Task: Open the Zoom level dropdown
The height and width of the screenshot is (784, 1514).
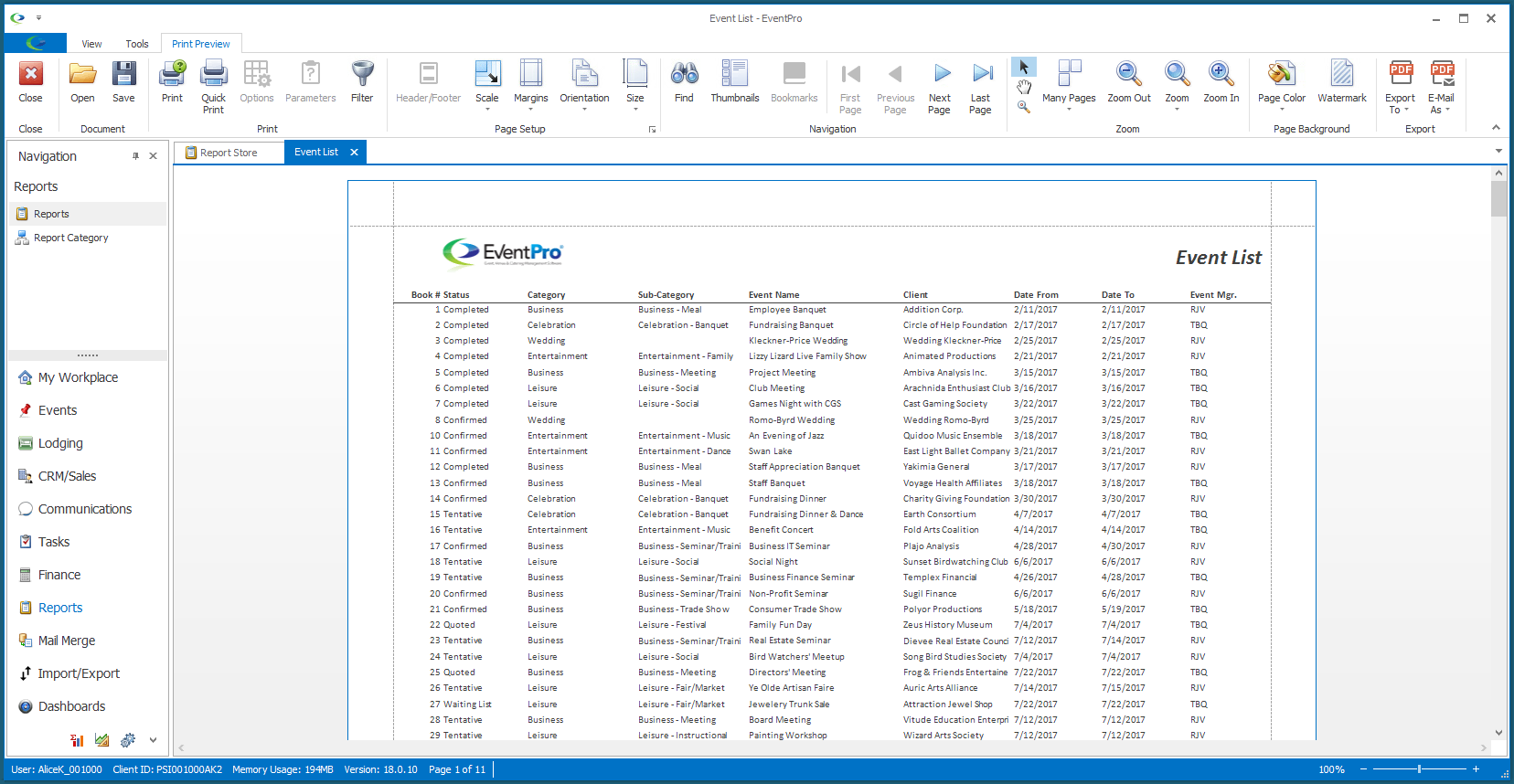Action: point(1177,86)
